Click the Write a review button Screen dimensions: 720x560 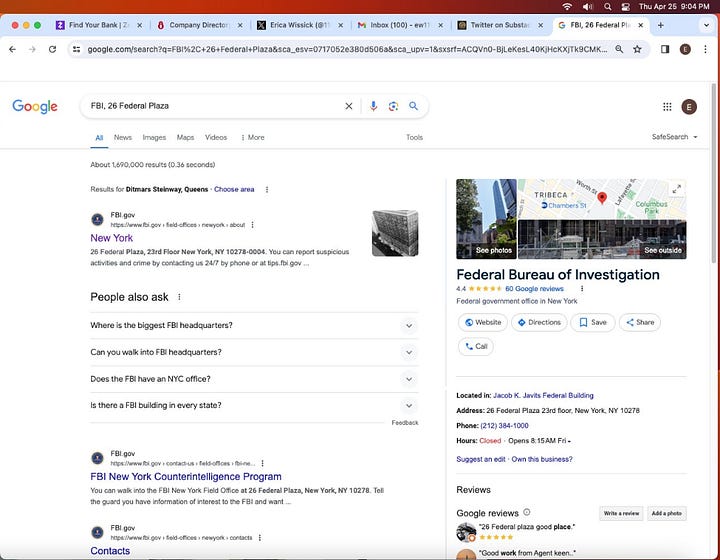tap(621, 513)
